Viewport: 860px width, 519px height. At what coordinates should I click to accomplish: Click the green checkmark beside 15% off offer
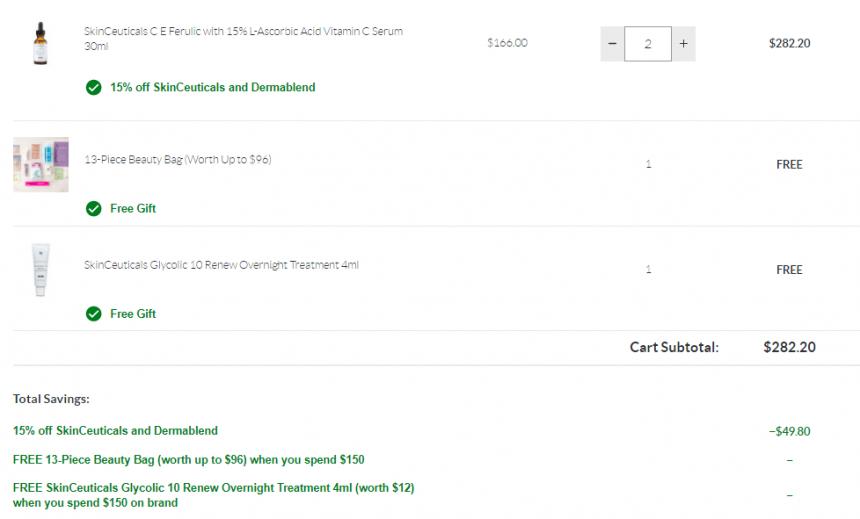tap(94, 87)
